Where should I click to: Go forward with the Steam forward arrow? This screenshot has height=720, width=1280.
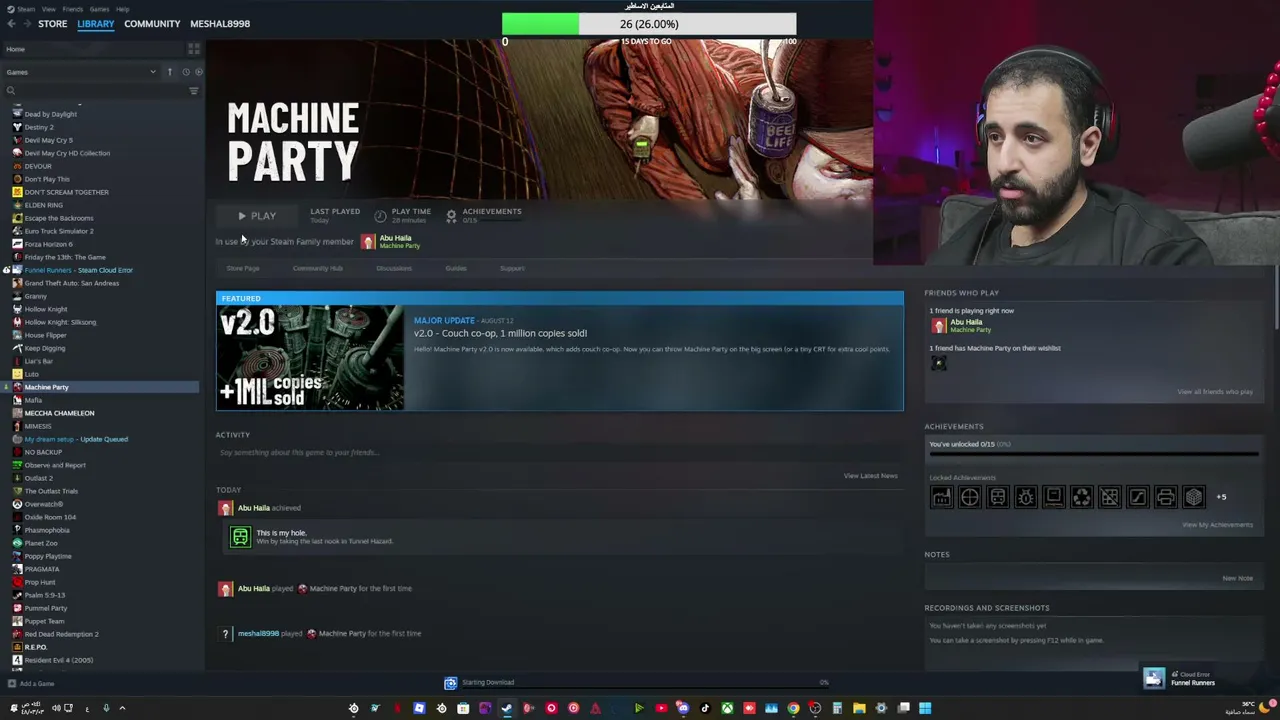[x=26, y=24]
